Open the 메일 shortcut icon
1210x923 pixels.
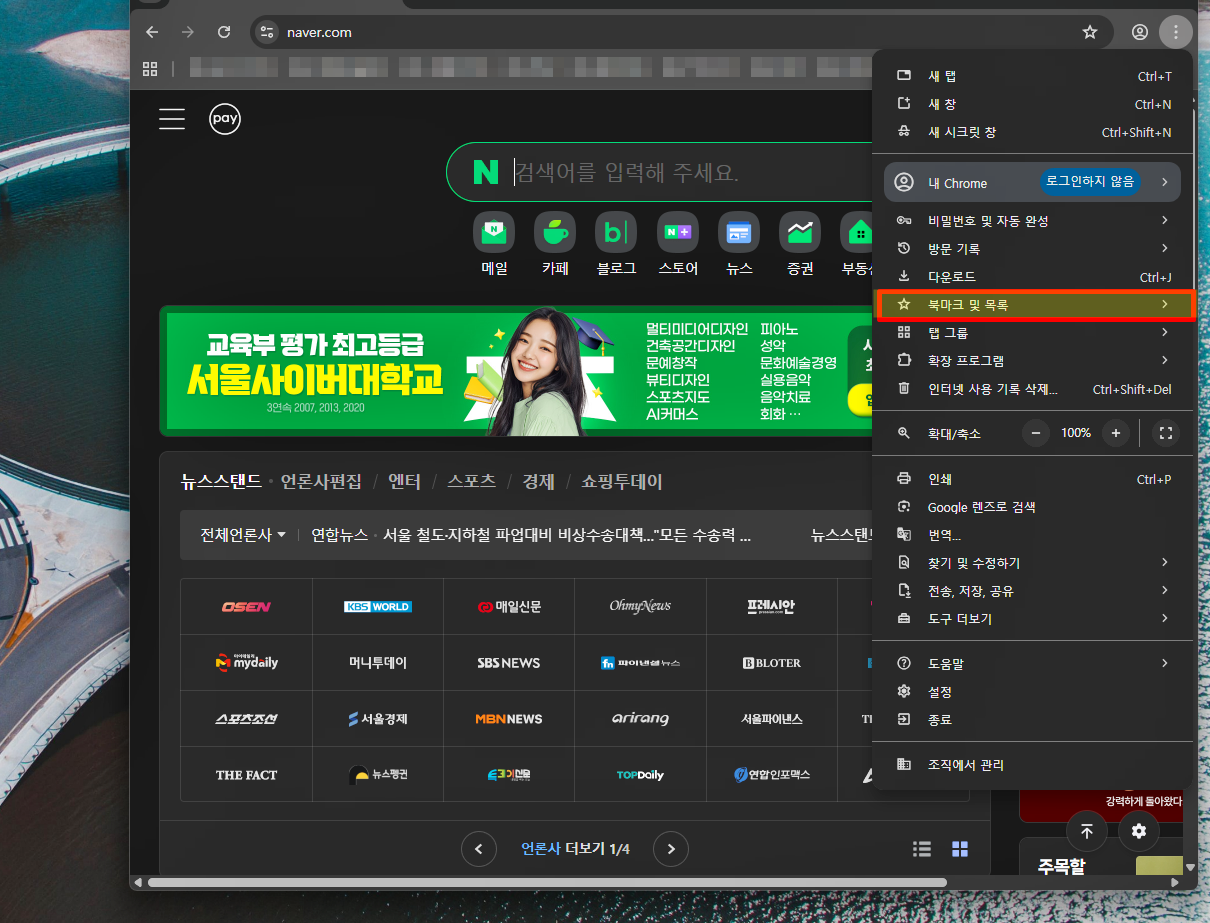[x=494, y=232]
